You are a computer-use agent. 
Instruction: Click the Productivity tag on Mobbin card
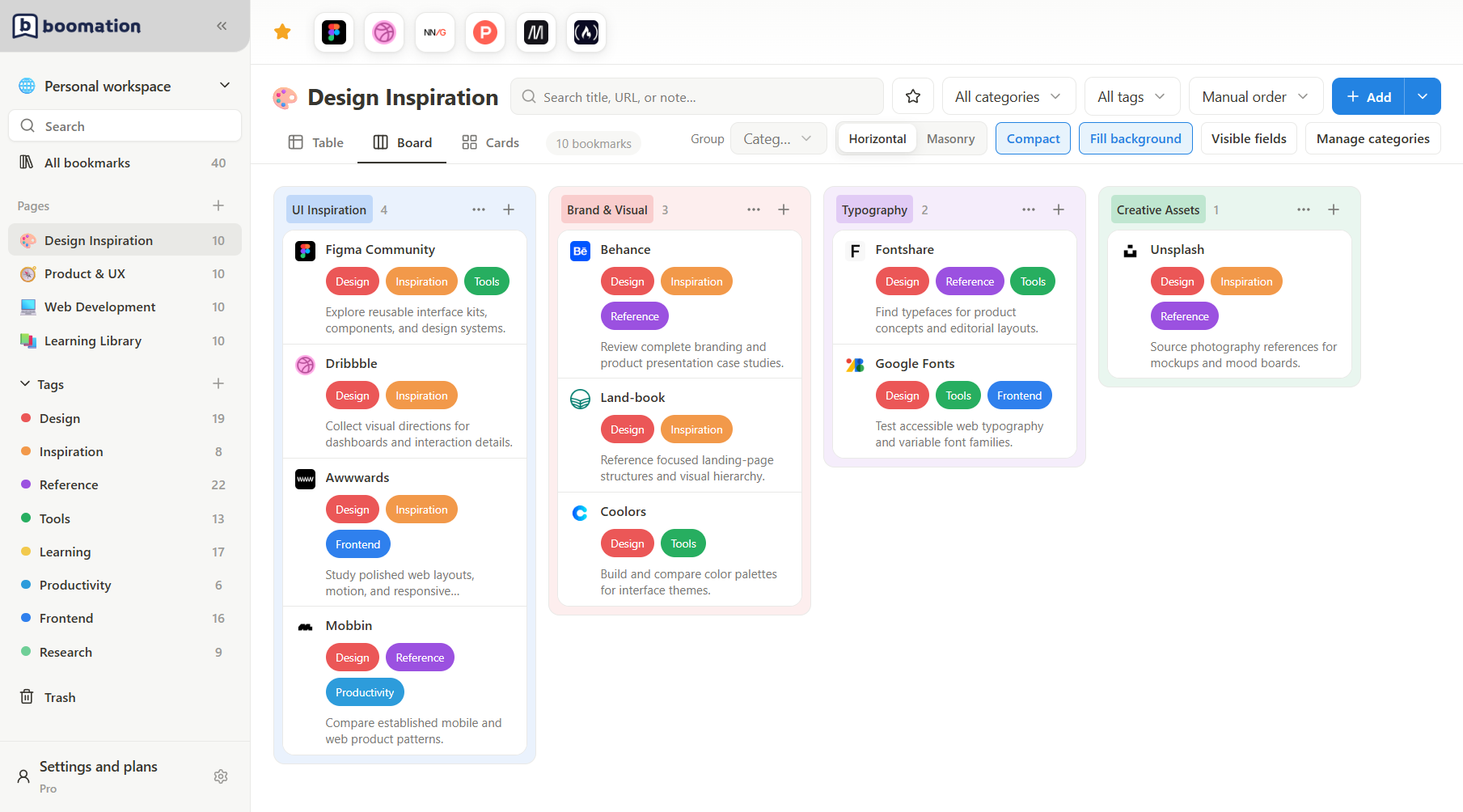365,692
